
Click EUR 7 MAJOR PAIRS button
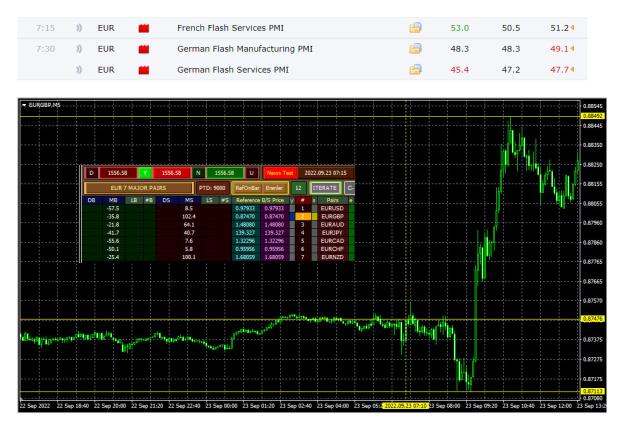tap(138, 188)
